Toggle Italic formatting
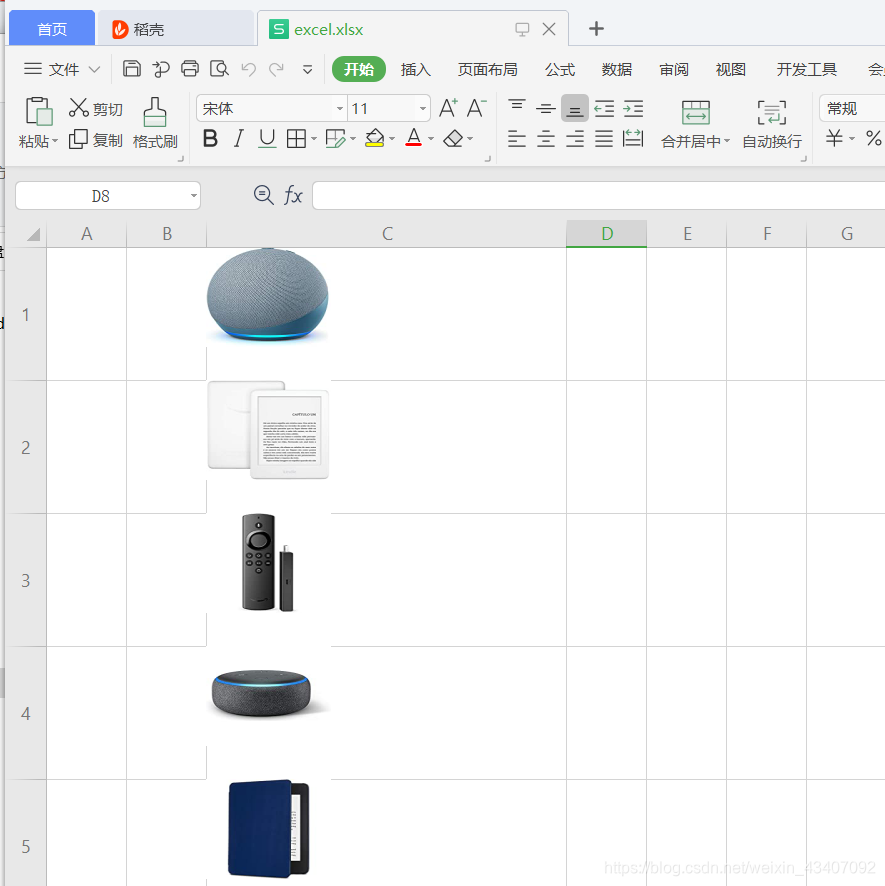 [237, 139]
